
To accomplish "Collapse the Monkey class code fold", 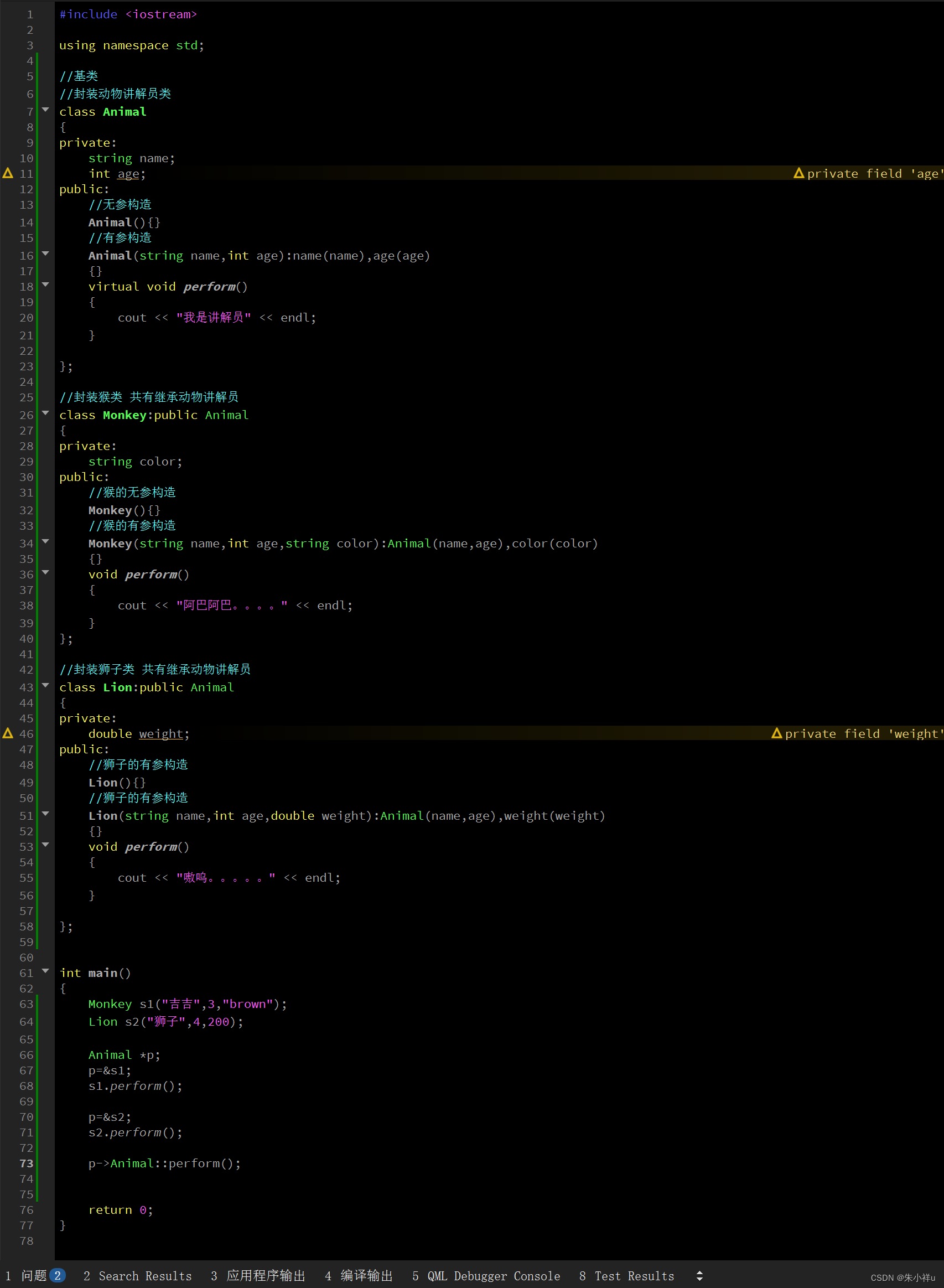I will (x=46, y=413).
